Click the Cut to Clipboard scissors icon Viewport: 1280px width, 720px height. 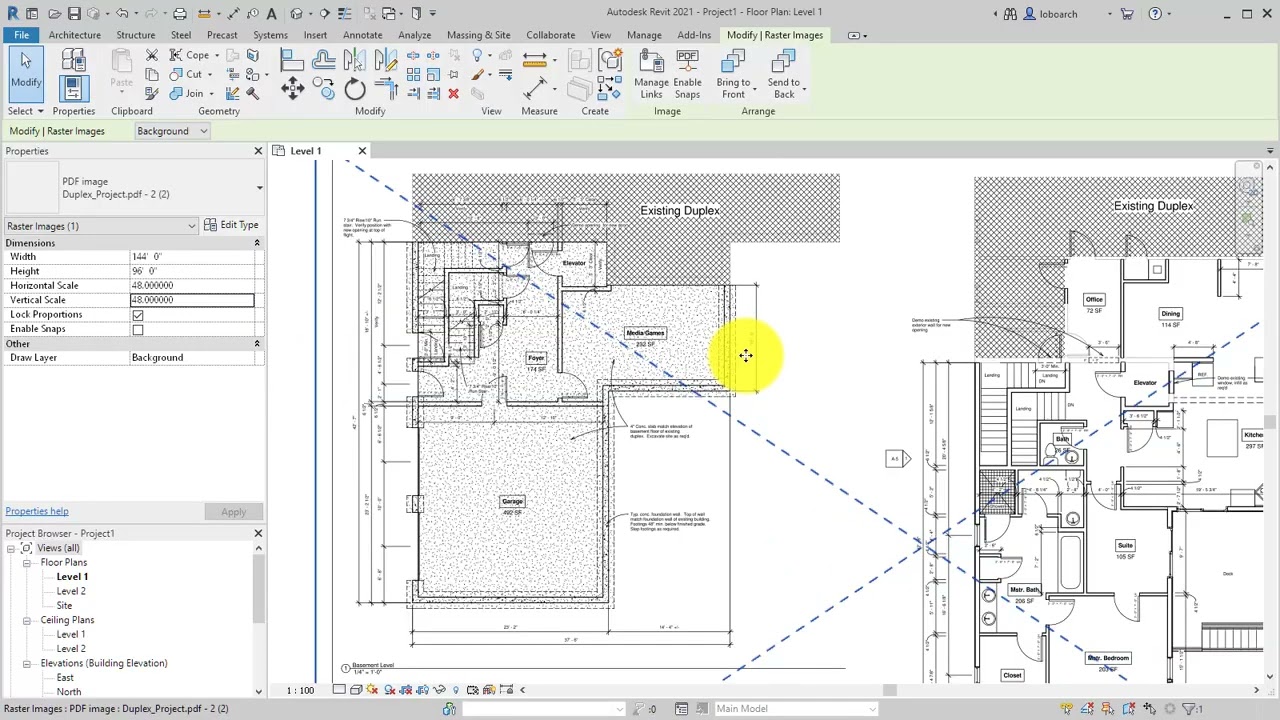152,56
